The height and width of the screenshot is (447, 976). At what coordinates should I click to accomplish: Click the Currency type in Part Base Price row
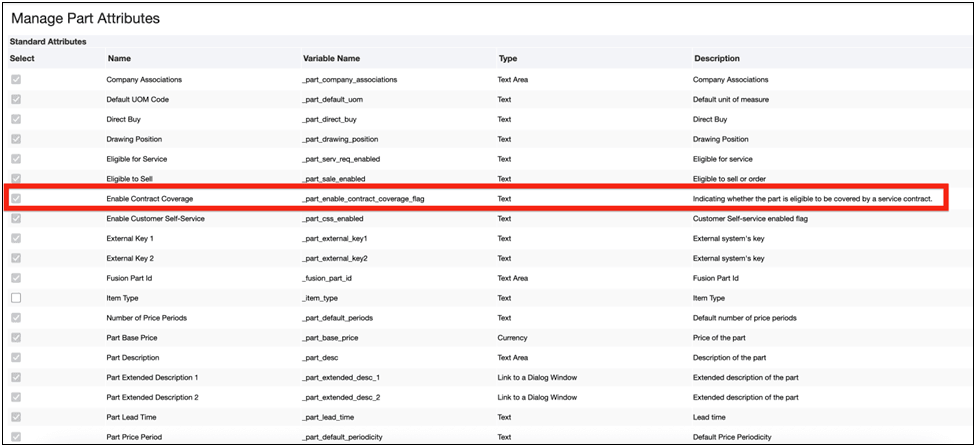(512, 337)
